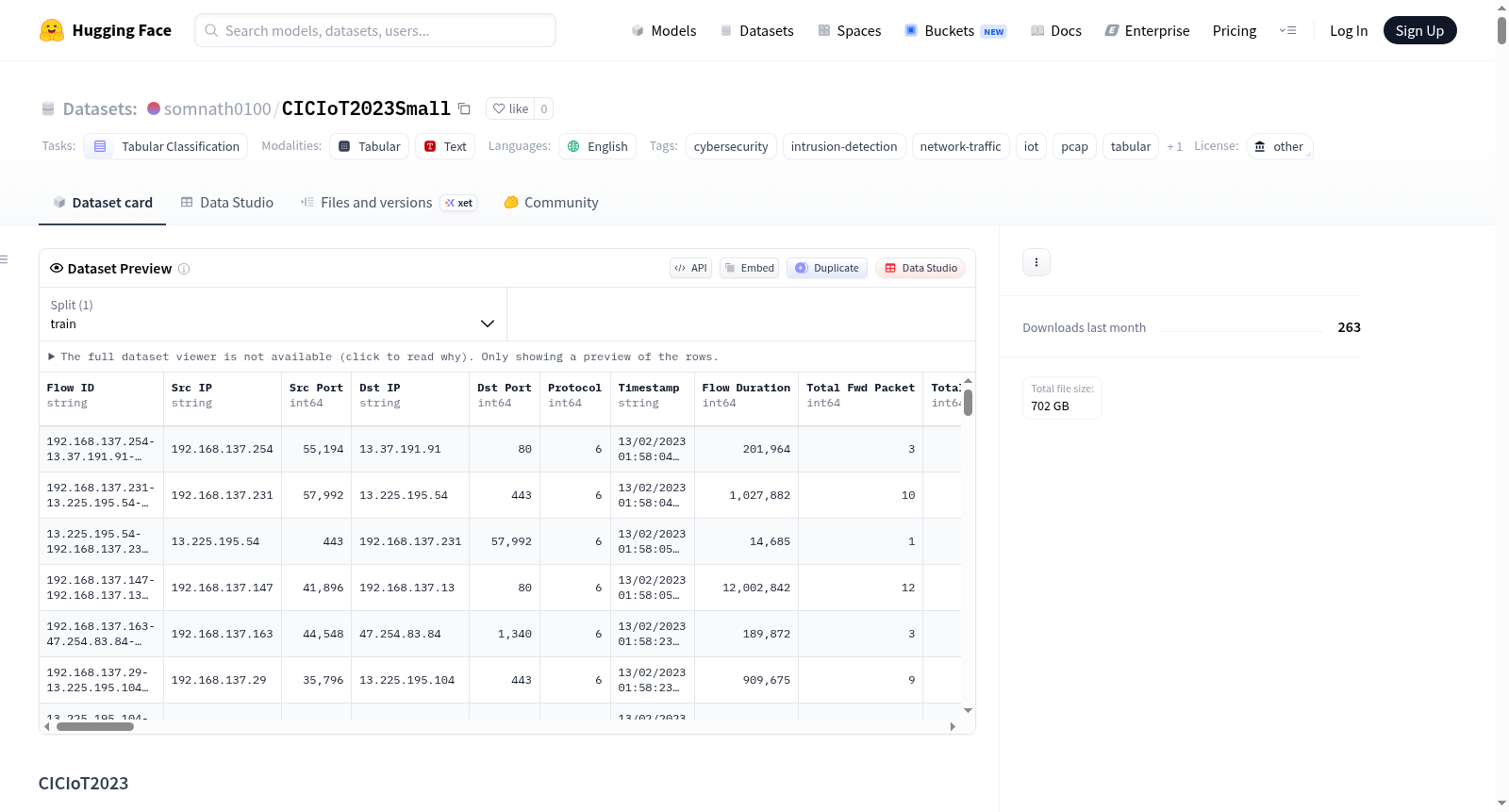The image size is (1509, 812).
Task: Click the Datasets: breadcrumb link
Action: (100, 108)
